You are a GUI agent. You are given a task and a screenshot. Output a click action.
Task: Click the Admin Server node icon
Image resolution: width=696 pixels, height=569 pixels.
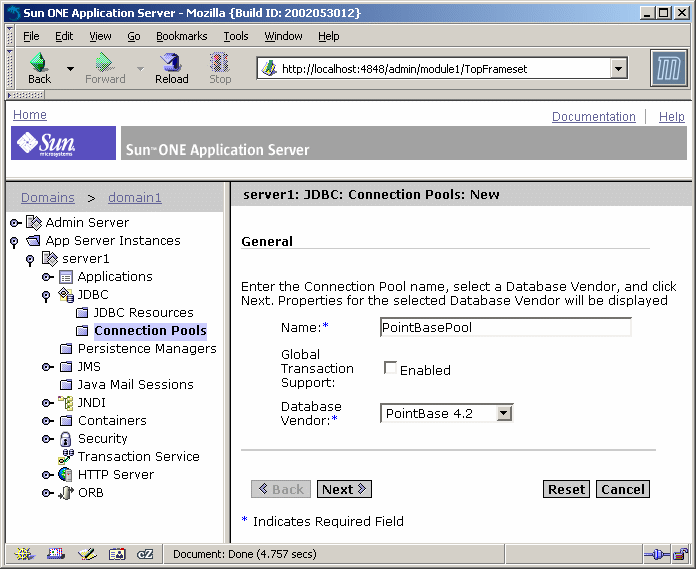[34, 222]
